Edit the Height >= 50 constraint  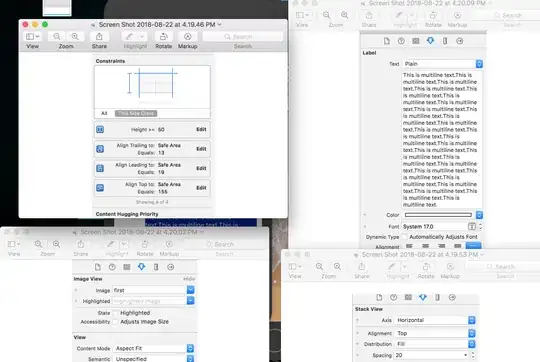(201, 129)
